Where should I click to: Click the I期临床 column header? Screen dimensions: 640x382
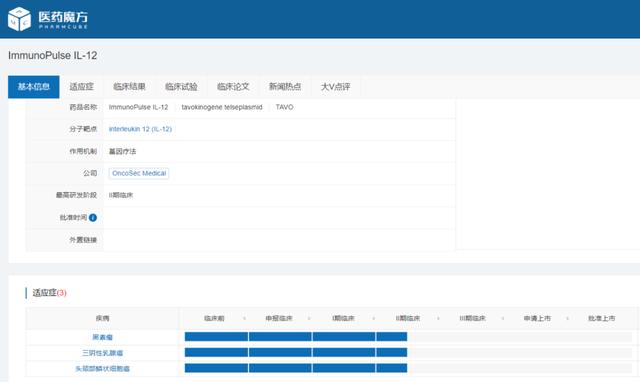(x=343, y=318)
